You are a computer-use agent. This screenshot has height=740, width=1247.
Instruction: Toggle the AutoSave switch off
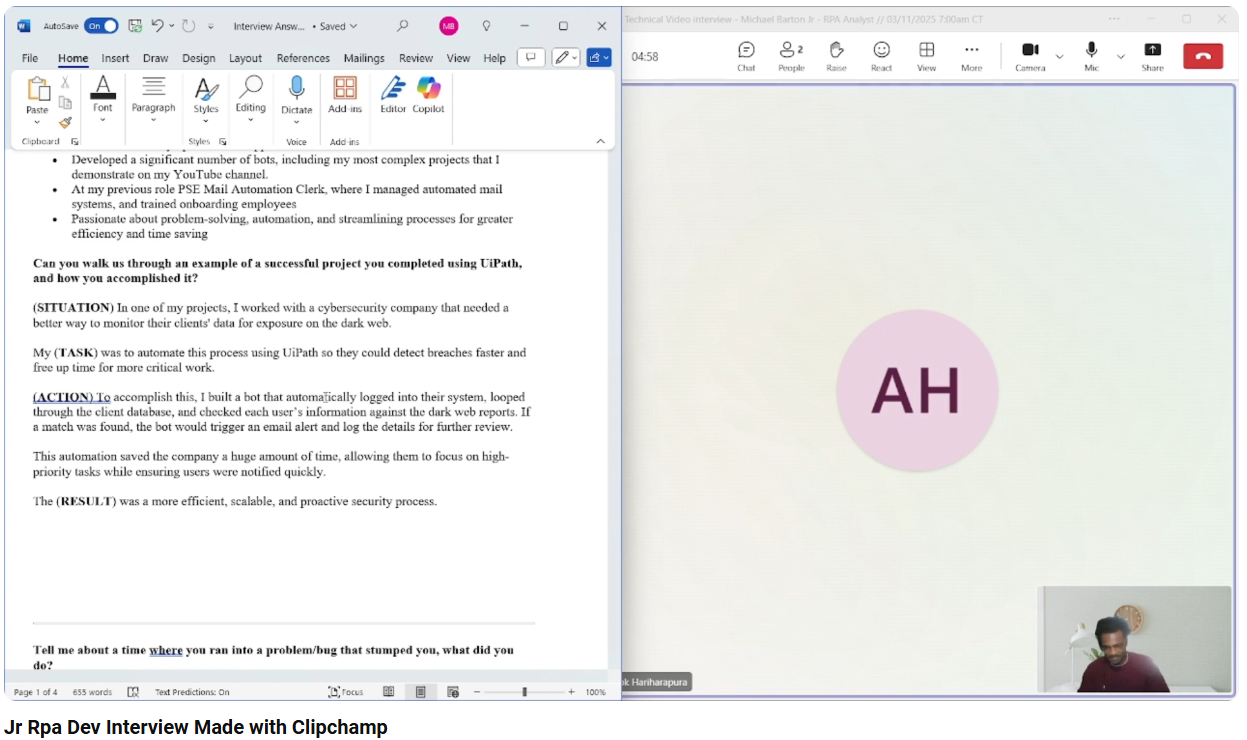pos(101,26)
